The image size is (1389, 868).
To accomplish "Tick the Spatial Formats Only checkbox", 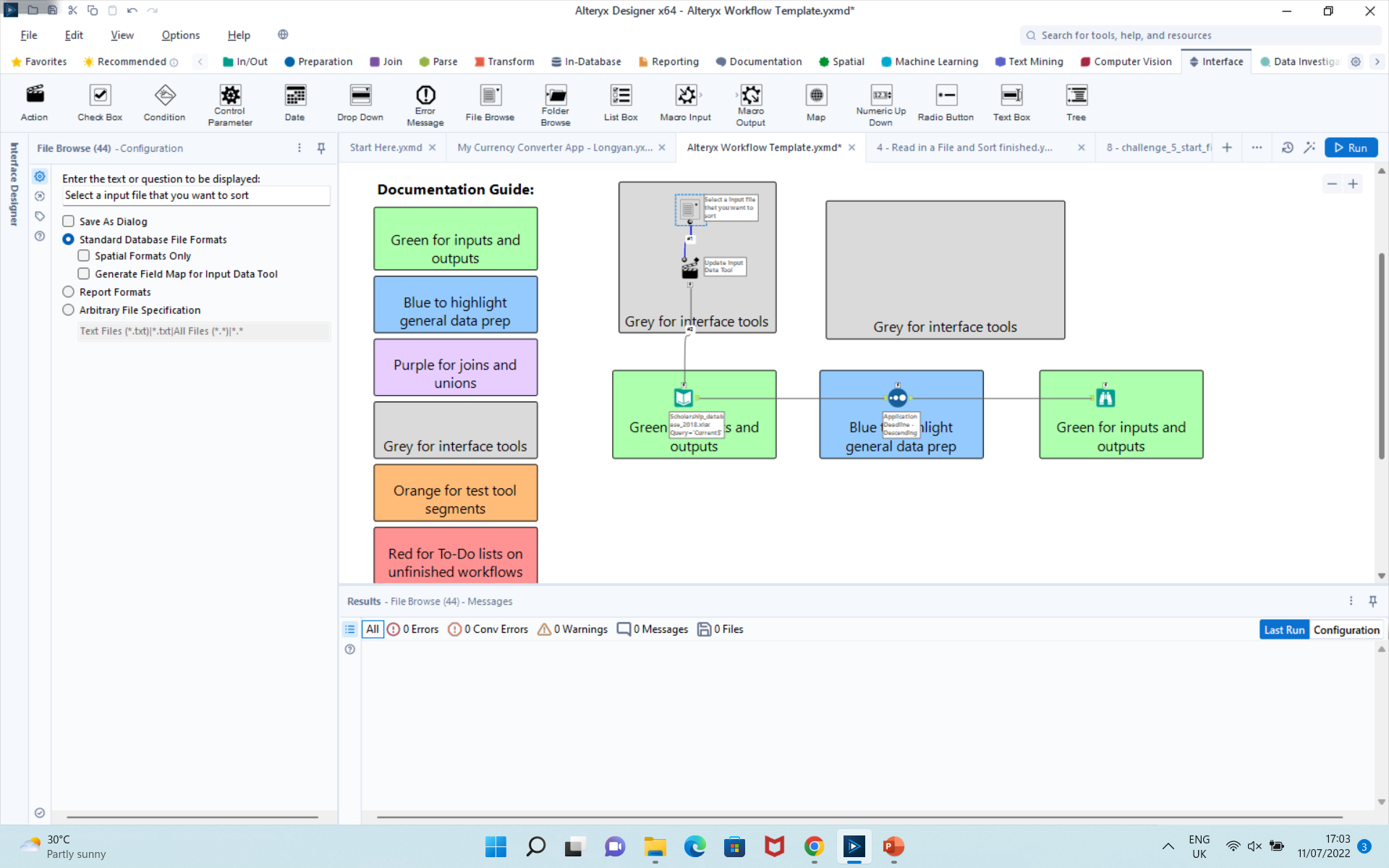I will point(84,256).
